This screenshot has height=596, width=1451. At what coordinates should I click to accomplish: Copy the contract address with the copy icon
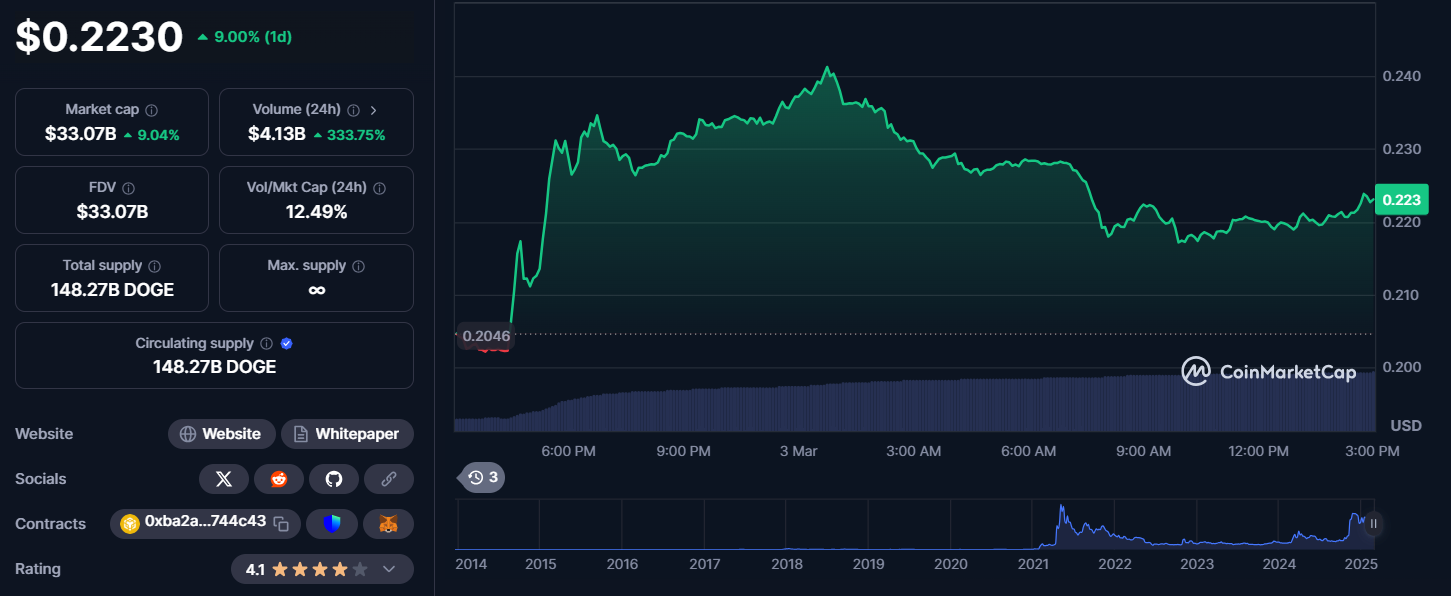click(x=282, y=523)
